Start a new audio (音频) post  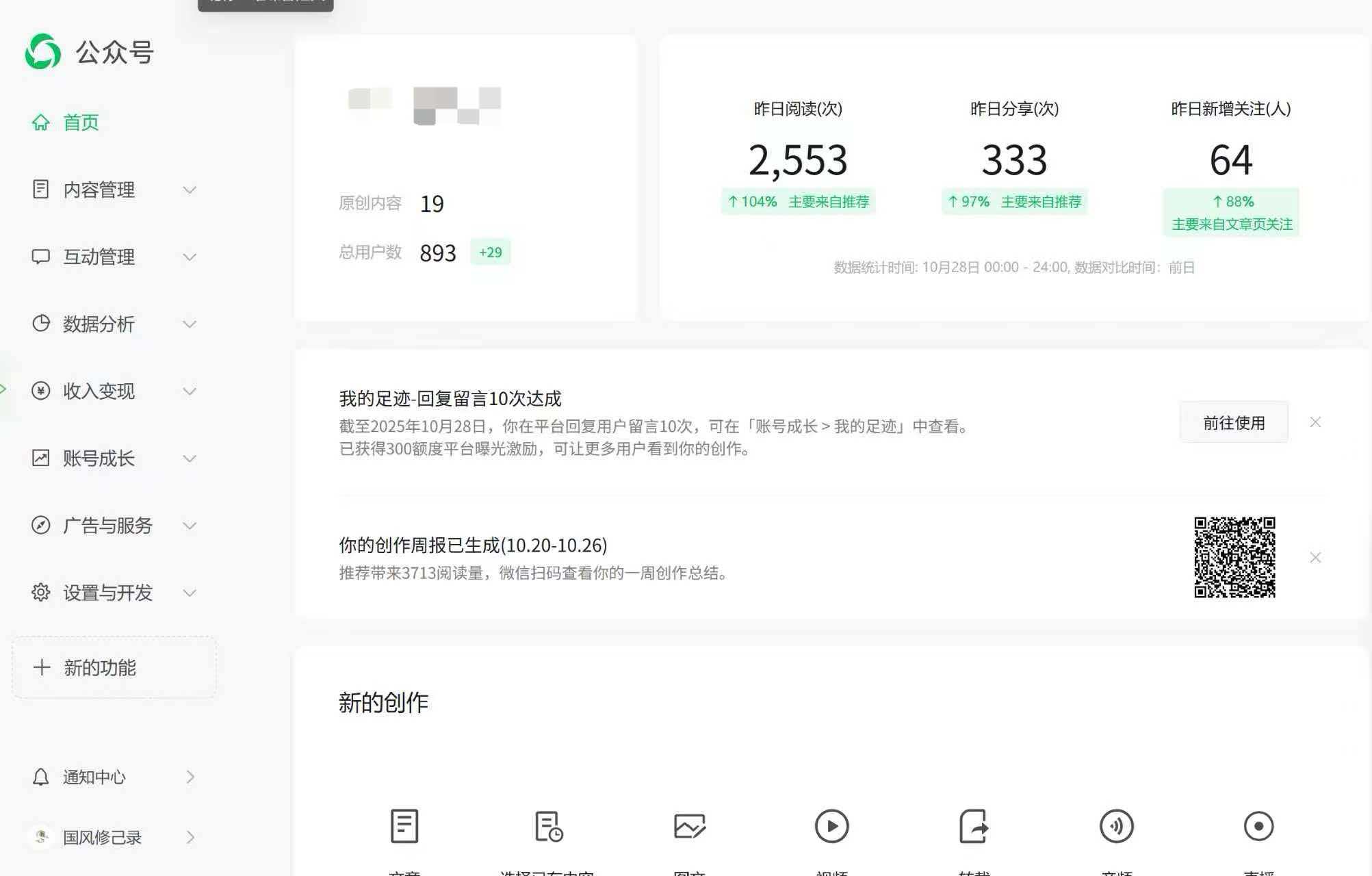coord(1116,826)
